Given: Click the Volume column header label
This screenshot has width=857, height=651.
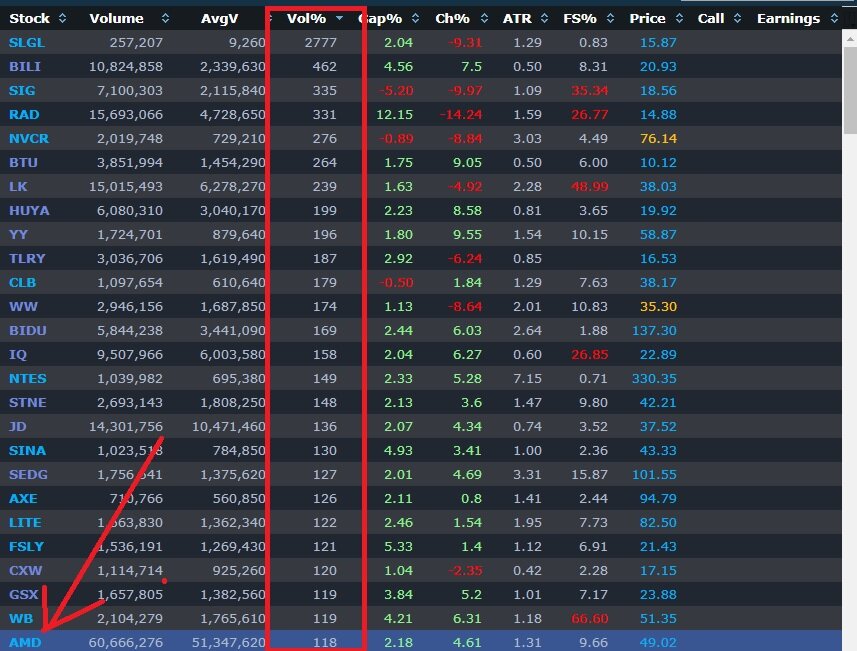Looking at the screenshot, I should (116, 19).
